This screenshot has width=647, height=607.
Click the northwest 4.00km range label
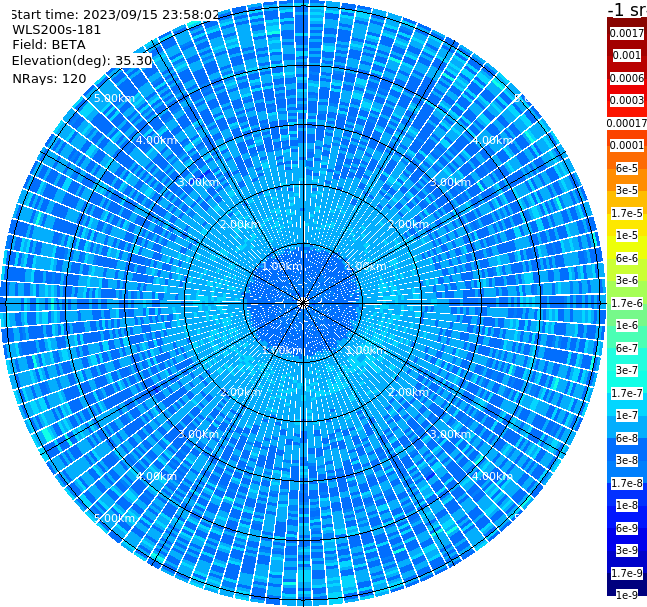pos(156,140)
